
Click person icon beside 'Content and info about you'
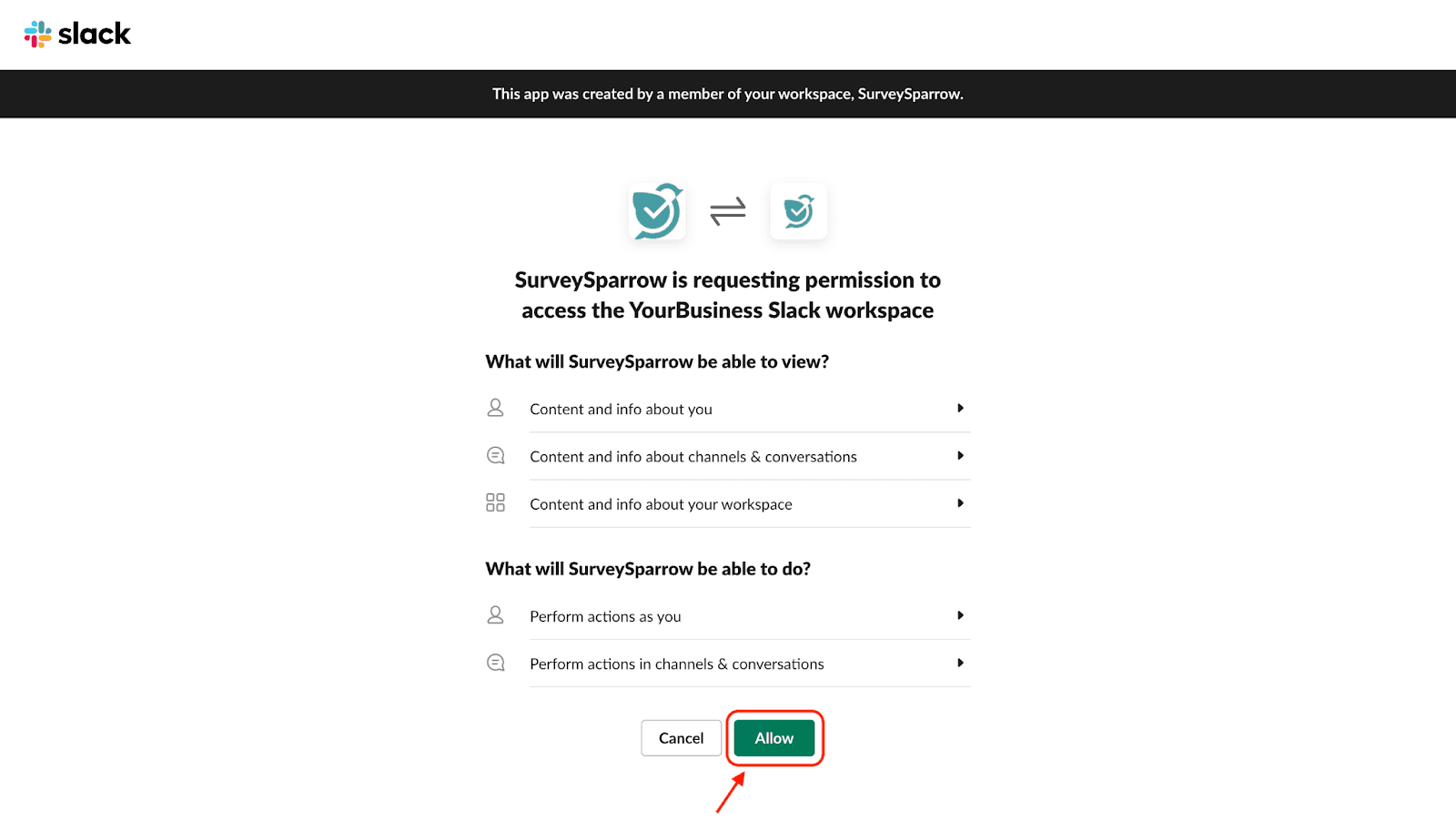click(495, 408)
